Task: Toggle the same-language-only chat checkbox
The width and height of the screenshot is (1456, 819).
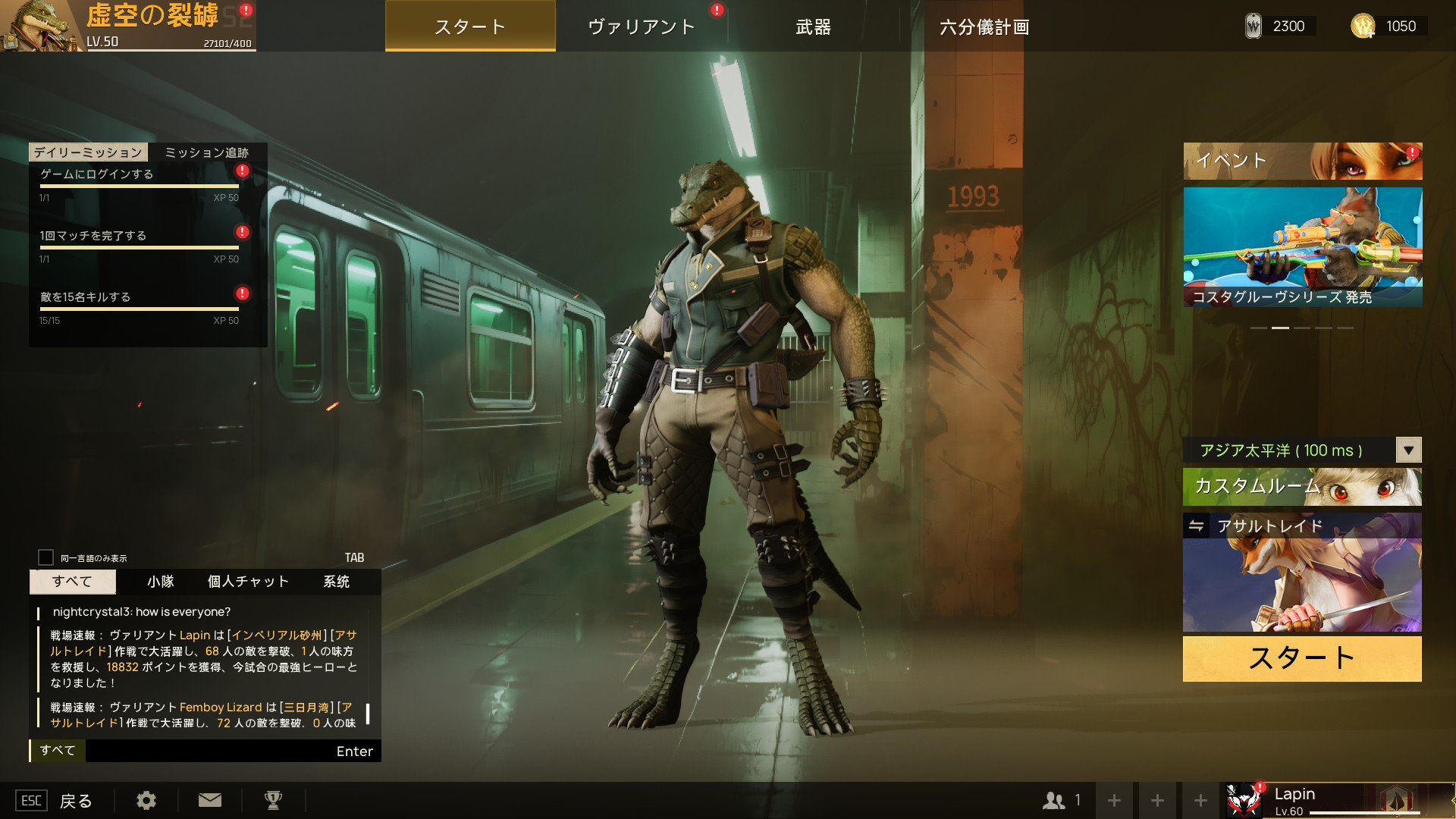Action: [x=45, y=557]
